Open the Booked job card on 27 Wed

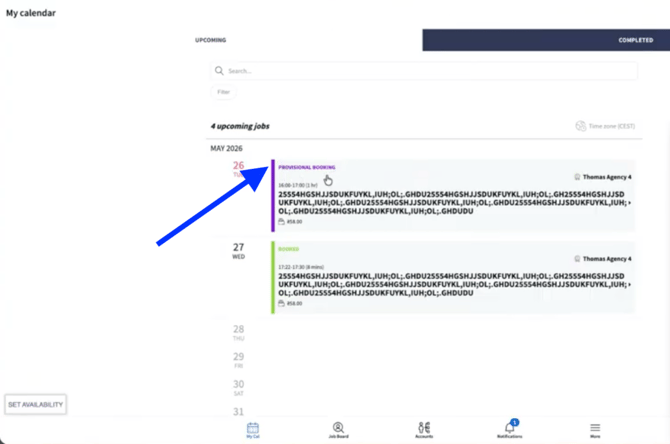click(453, 277)
